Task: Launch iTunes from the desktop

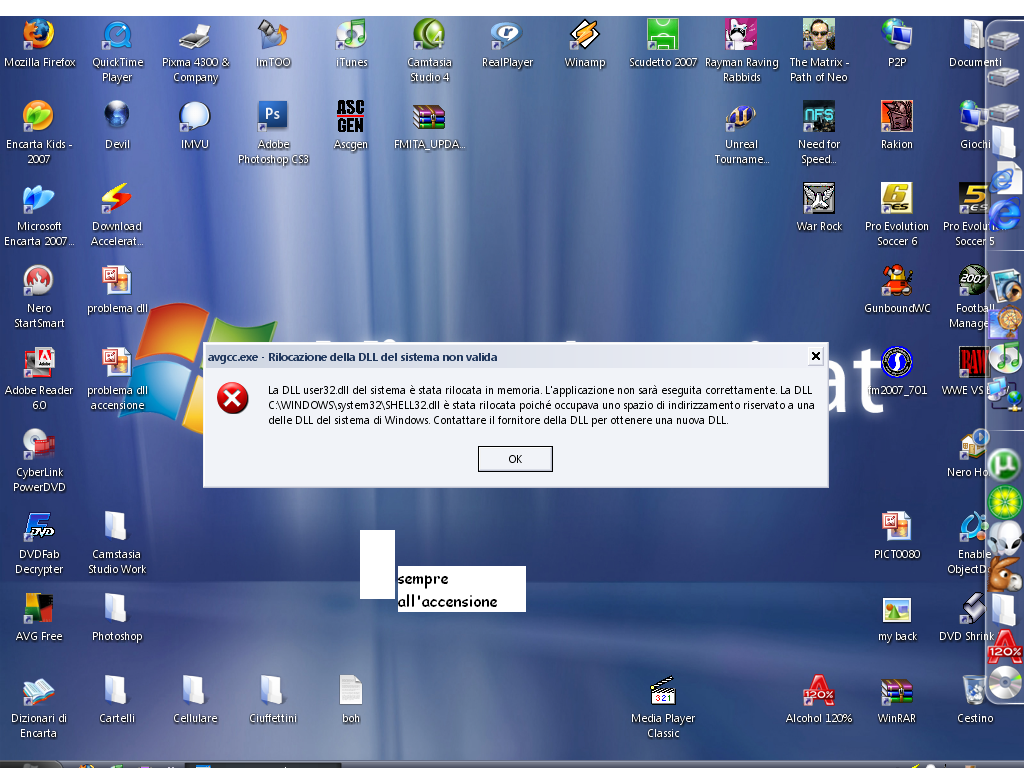Action: click(351, 44)
